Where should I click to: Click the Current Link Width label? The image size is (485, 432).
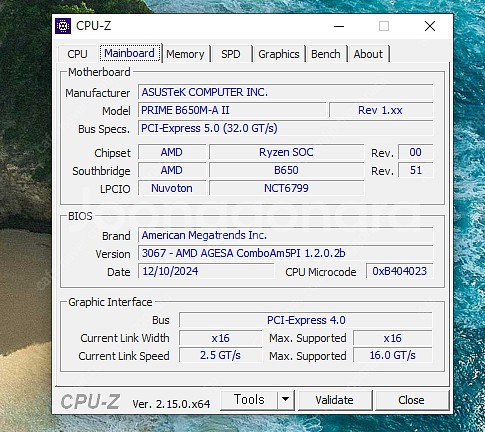pyautogui.click(x=125, y=338)
